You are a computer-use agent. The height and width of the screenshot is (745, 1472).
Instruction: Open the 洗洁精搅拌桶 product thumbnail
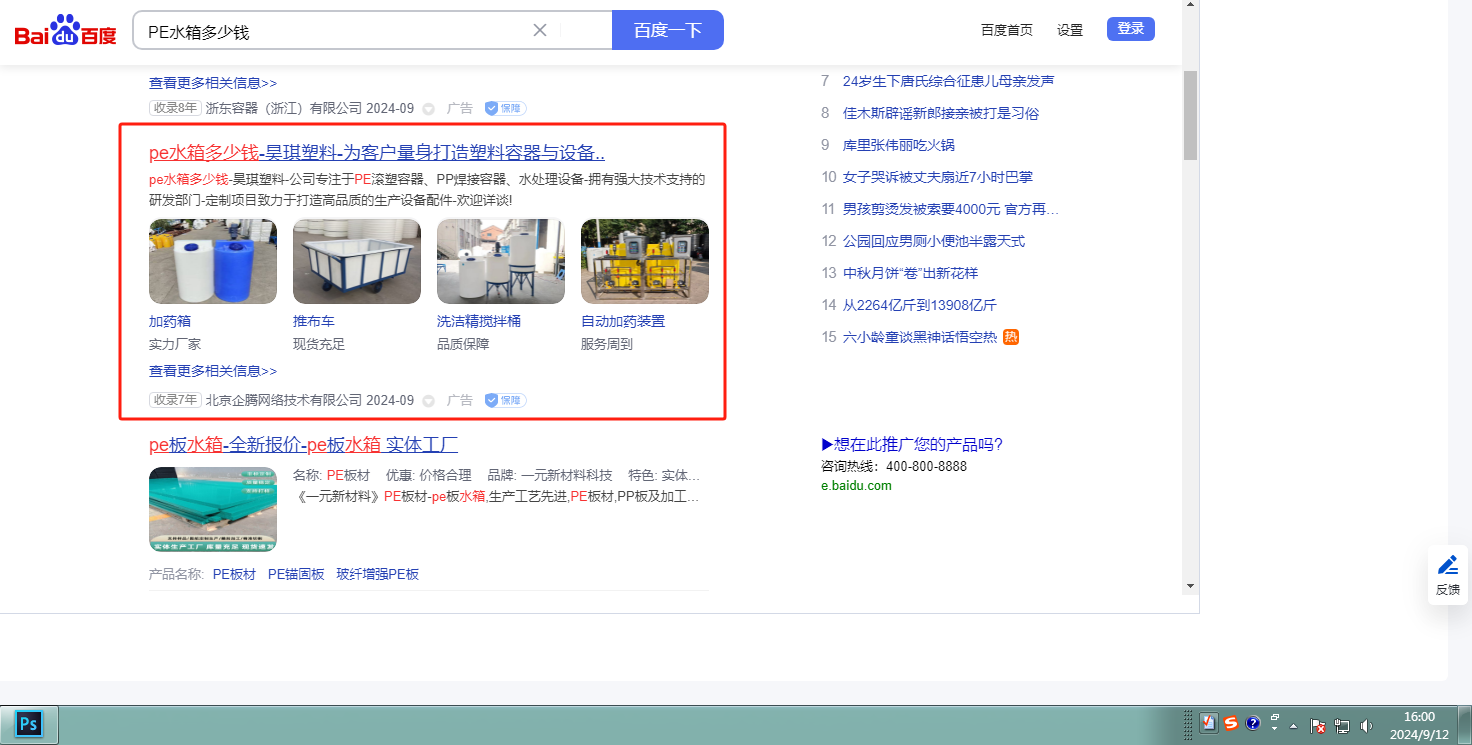tap(501, 261)
